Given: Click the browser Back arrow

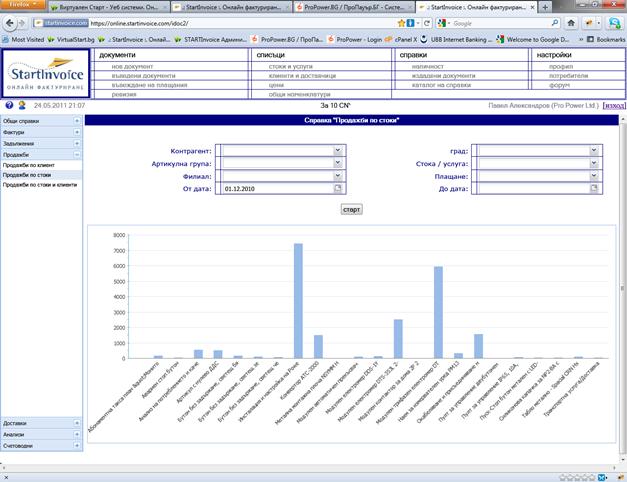Looking at the screenshot, I should pos(10,23).
